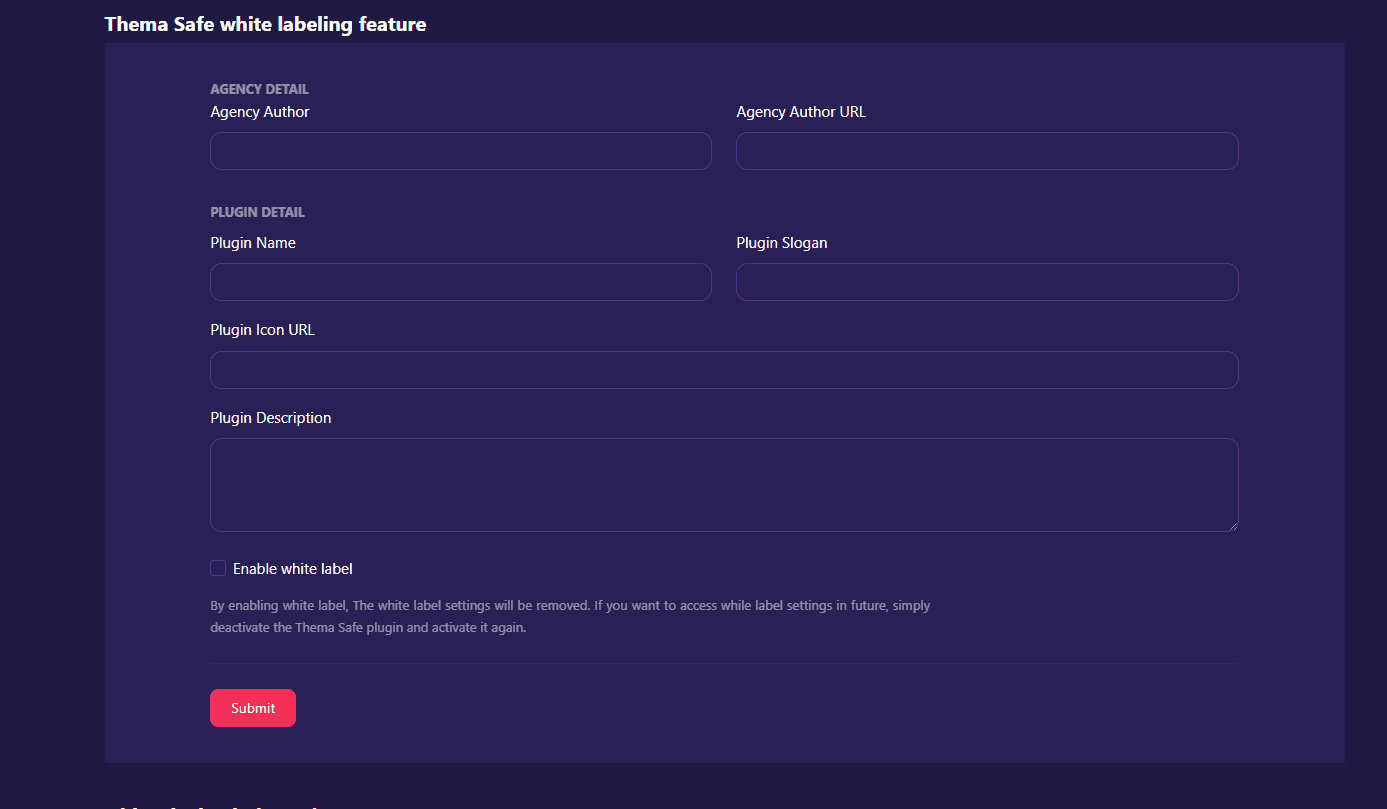Click into the Plugin Description textarea
The height and width of the screenshot is (809, 1387).
click(724, 485)
